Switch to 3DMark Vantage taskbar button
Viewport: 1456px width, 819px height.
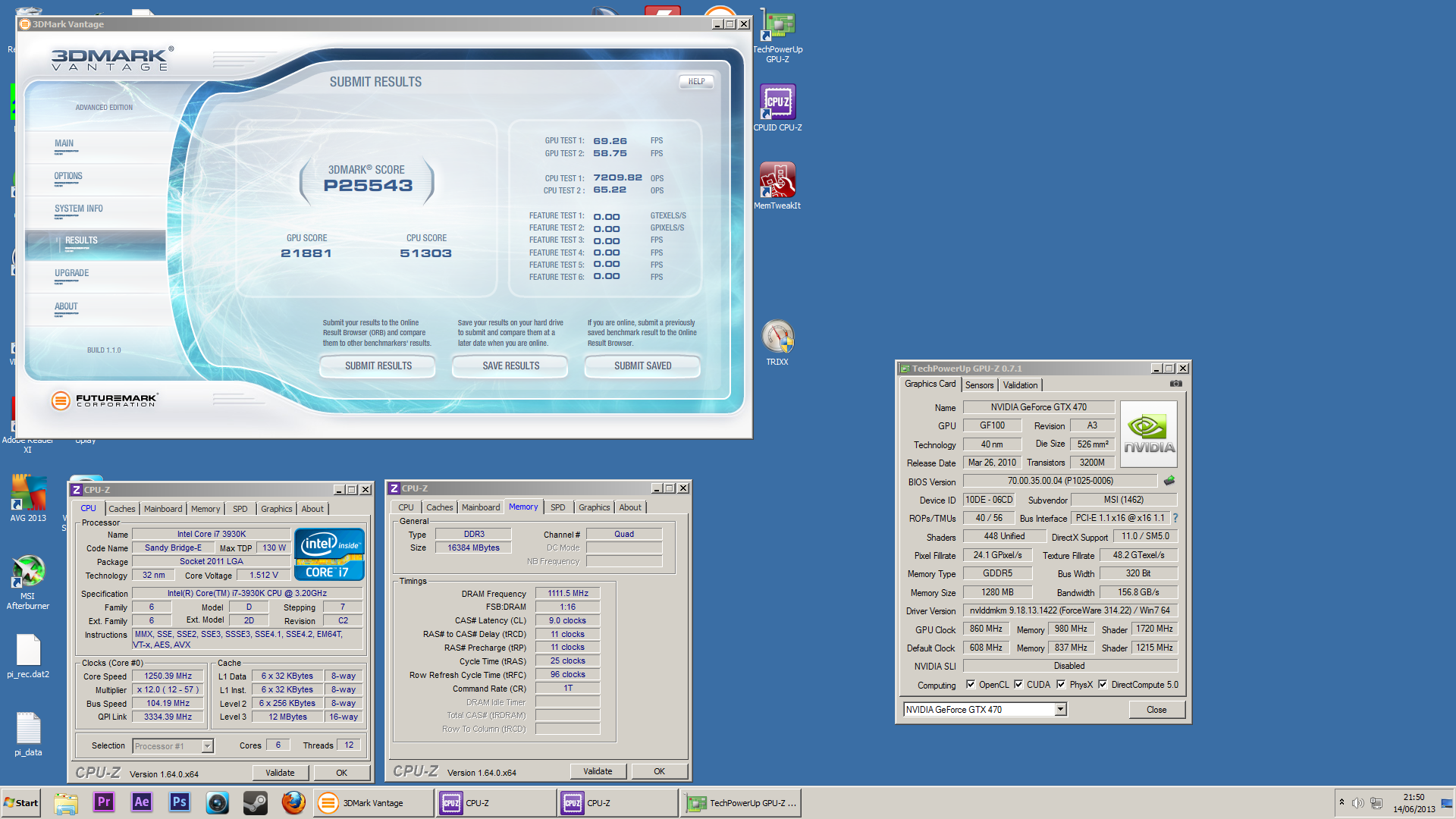[373, 803]
